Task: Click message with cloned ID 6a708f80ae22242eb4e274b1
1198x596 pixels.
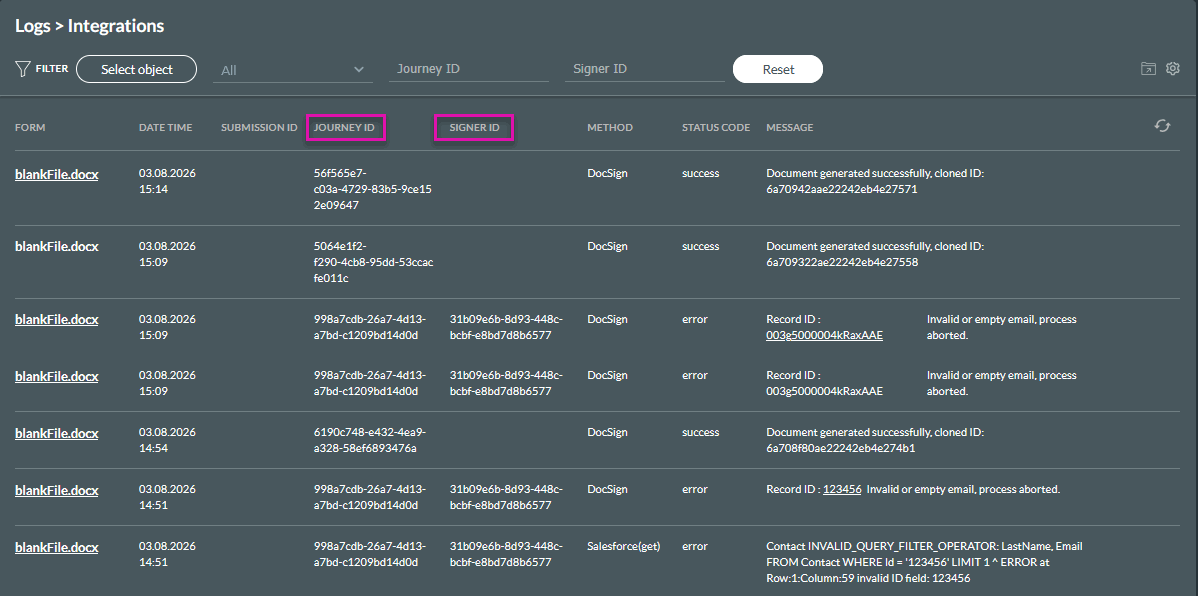Action: 875,440
